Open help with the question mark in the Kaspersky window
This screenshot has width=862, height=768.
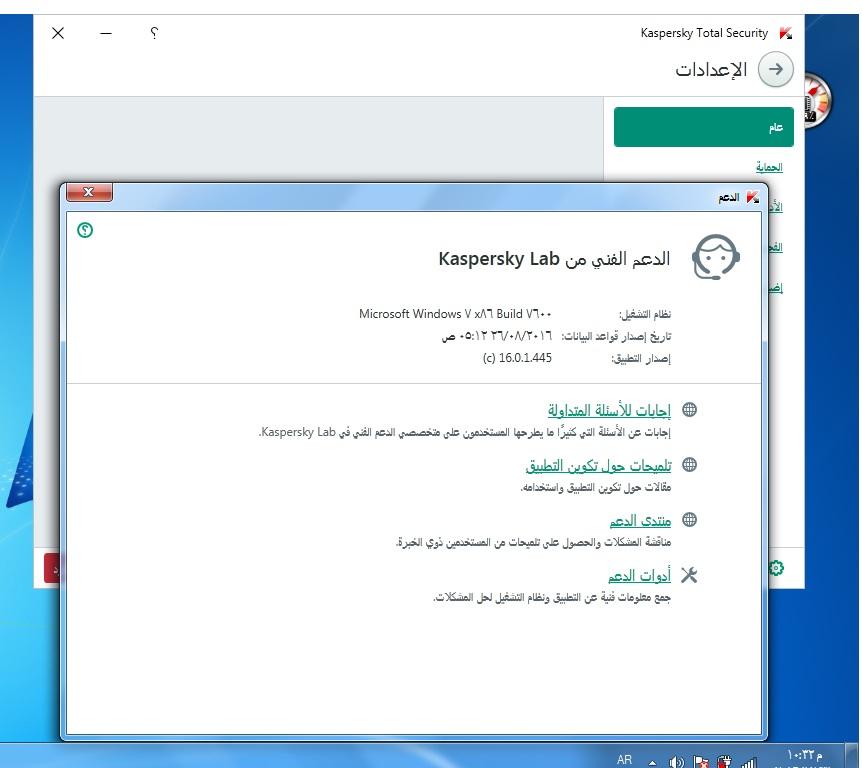pyautogui.click(x=154, y=33)
